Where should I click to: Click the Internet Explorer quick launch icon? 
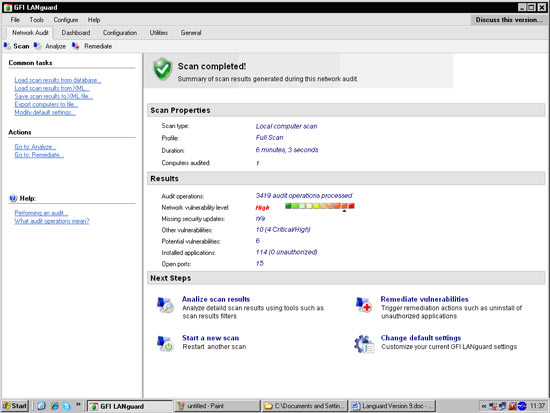(x=55, y=406)
